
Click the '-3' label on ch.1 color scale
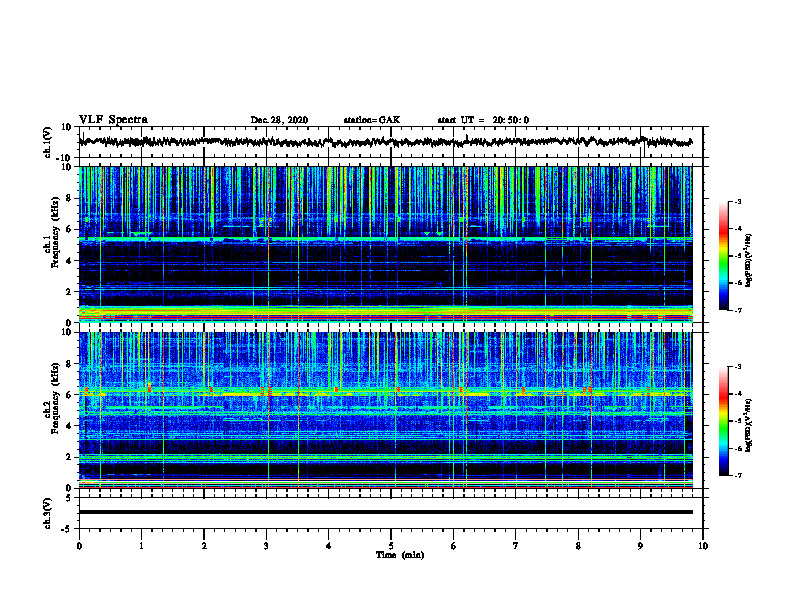737,202
